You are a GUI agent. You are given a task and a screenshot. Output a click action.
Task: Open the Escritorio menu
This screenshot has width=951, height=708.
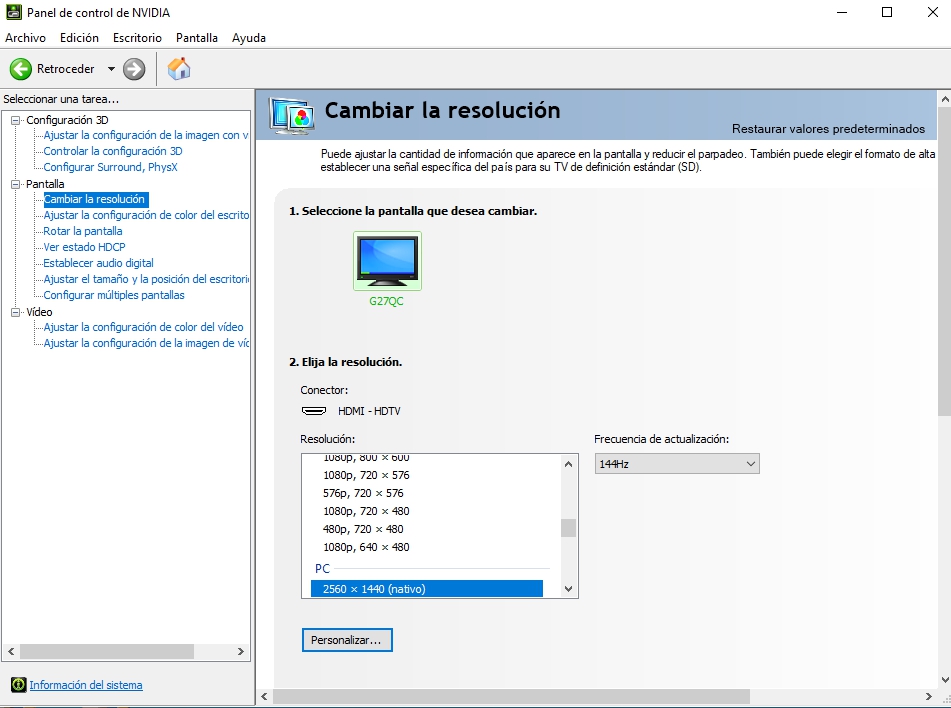tap(137, 38)
